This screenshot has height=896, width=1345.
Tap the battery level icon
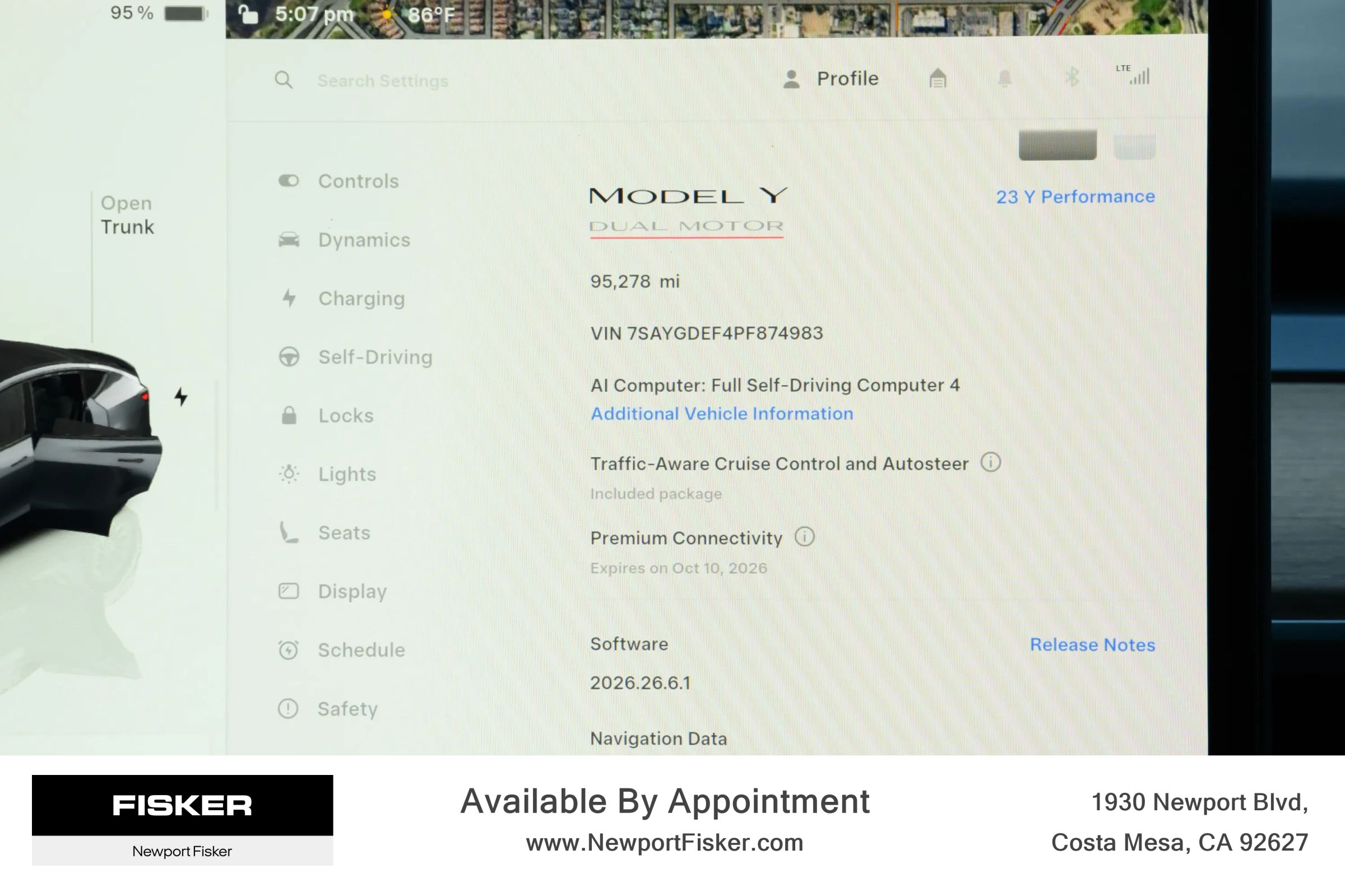[x=186, y=13]
